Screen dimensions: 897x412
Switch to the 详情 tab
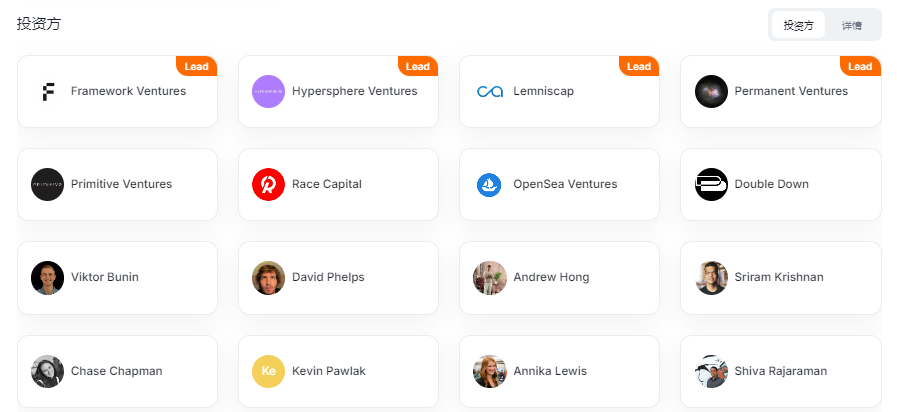point(852,25)
